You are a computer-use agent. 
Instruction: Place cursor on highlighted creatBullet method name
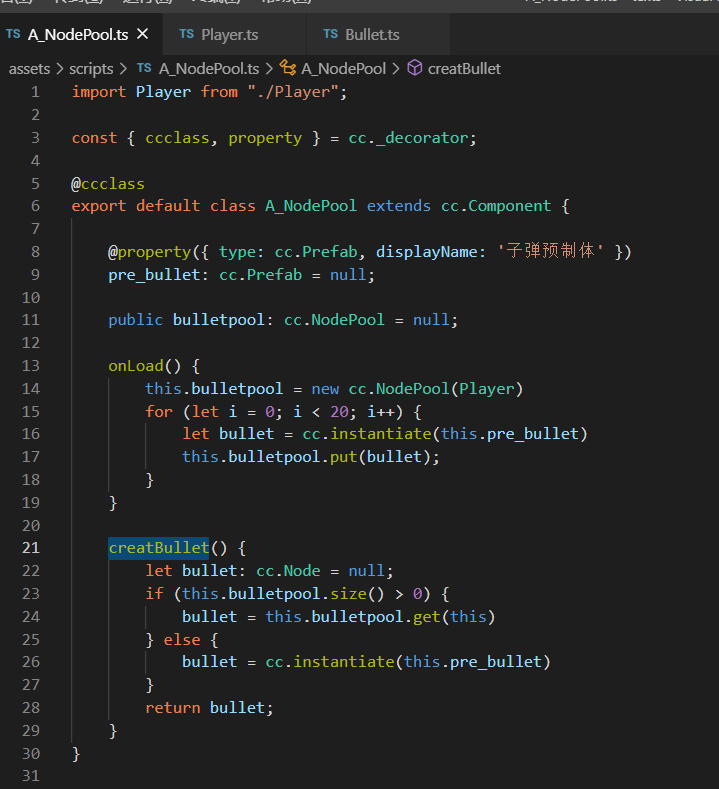158,548
